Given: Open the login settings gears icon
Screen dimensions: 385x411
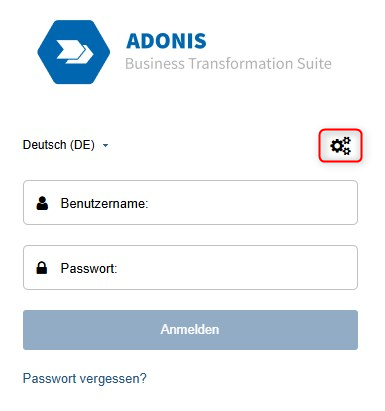Looking at the screenshot, I should 340,146.
